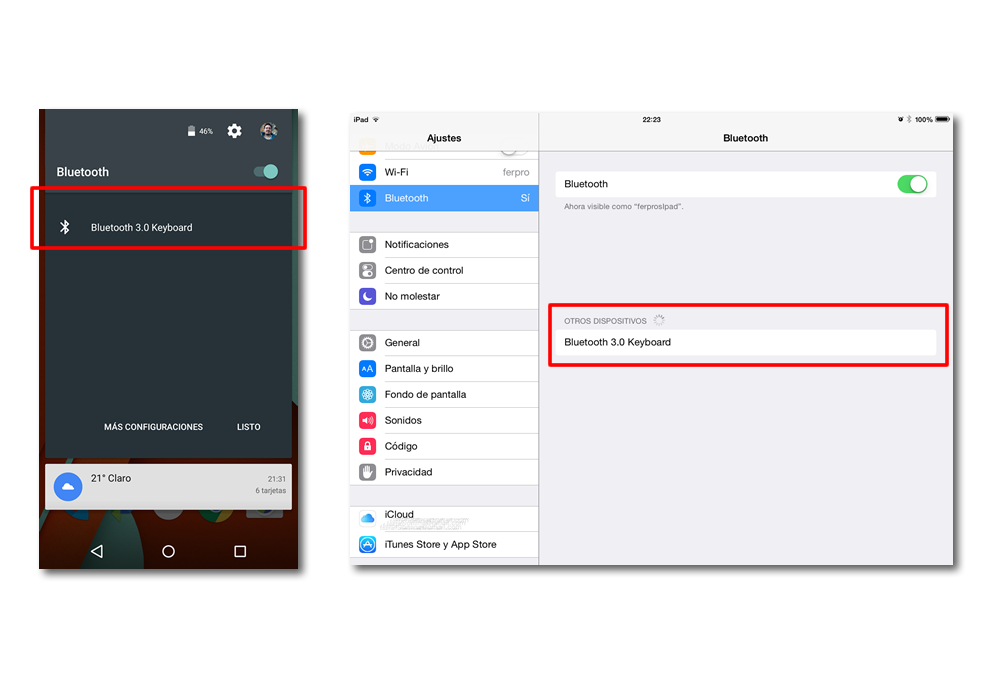Tap the iTunes Store y App Store icon
The image size is (1000, 695).
click(367, 545)
